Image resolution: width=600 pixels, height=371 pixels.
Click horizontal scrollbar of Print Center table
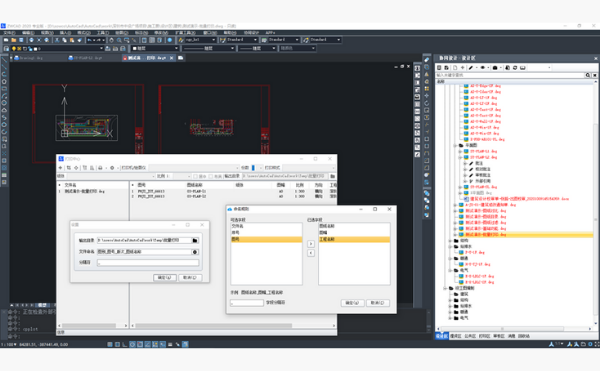[x=213, y=326]
